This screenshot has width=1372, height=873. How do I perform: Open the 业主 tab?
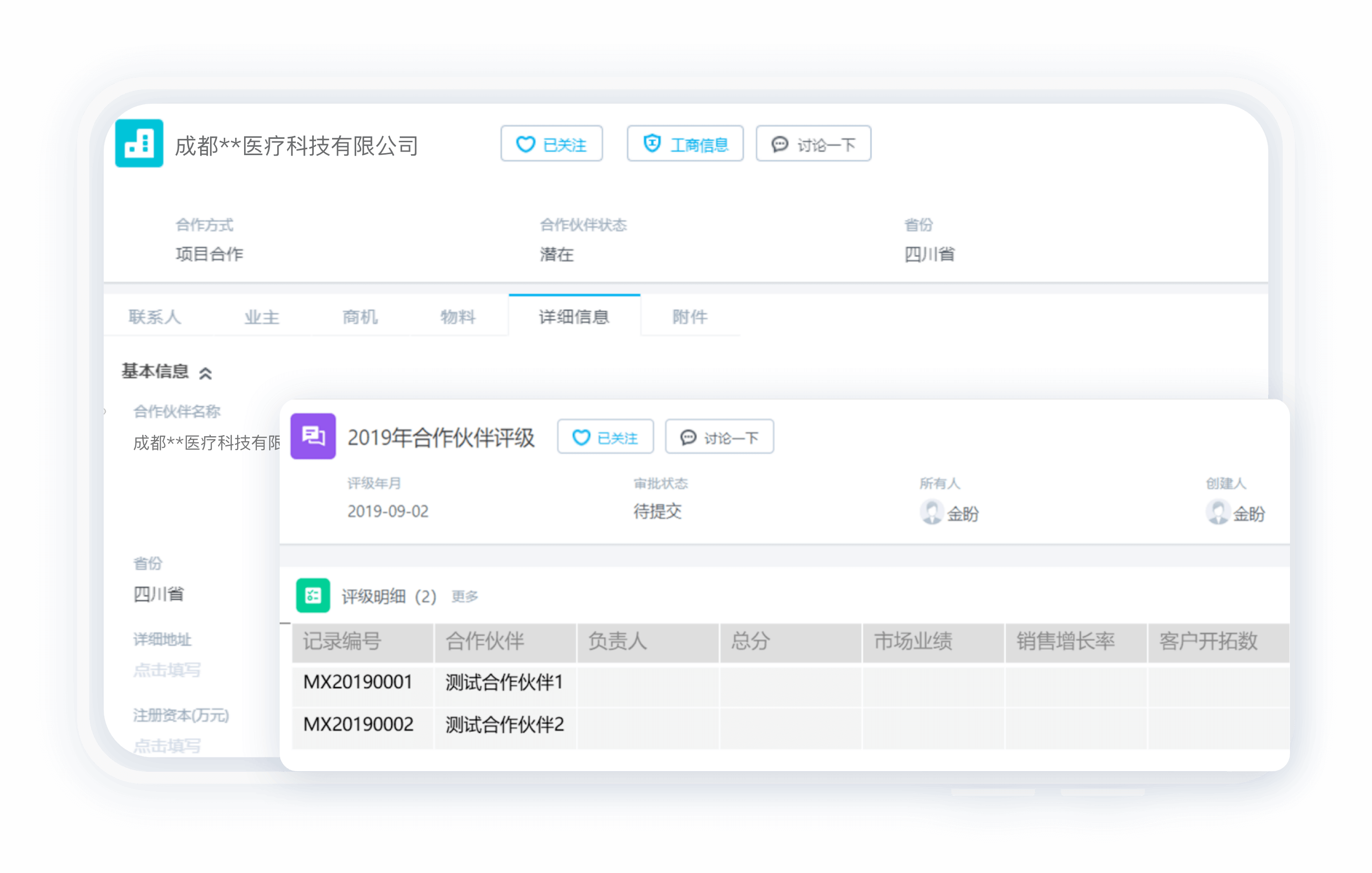point(261,317)
